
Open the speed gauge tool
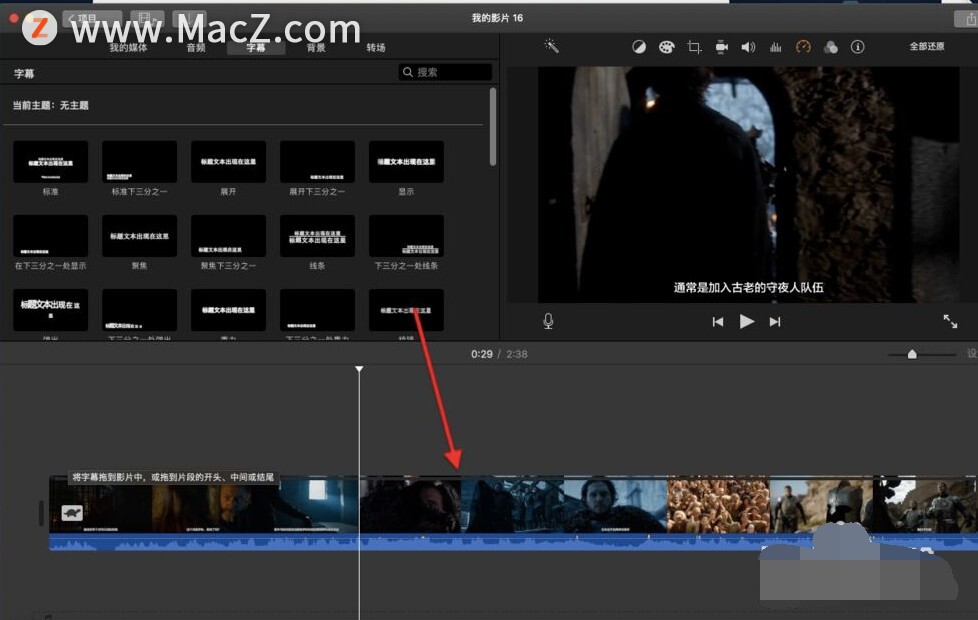803,47
